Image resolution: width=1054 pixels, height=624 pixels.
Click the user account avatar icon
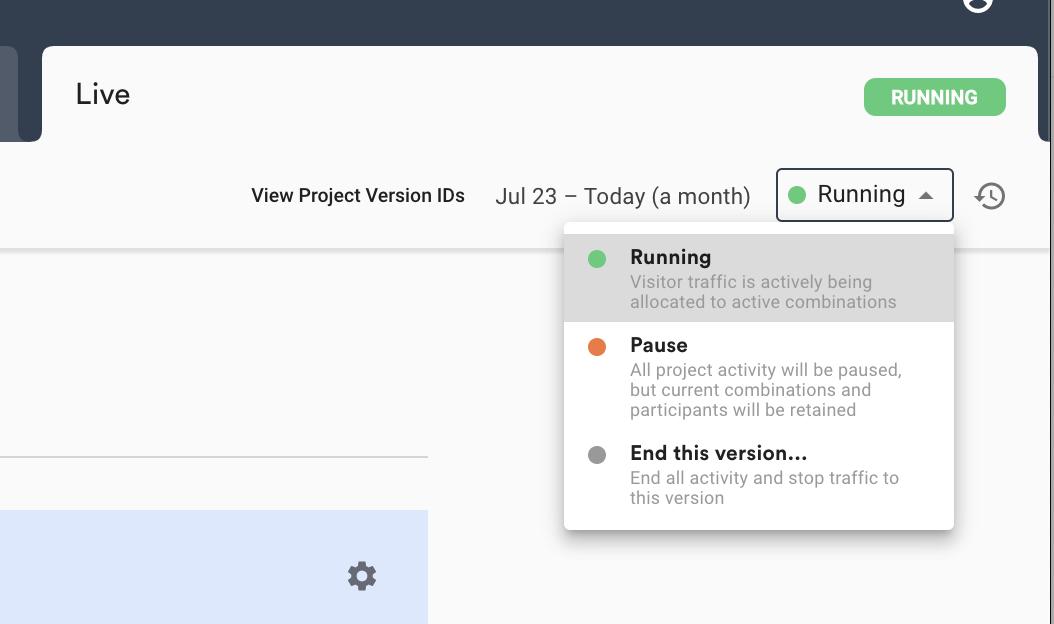977,3
